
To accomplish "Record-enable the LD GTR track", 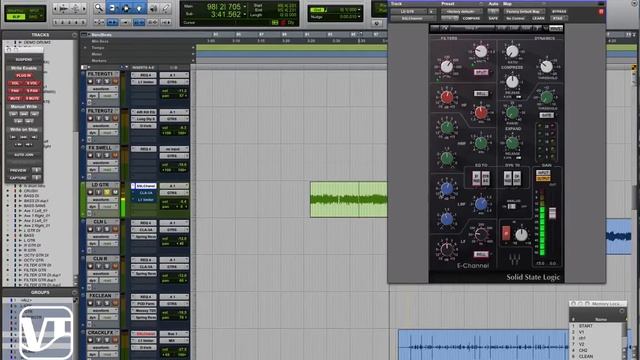I will (91, 192).
